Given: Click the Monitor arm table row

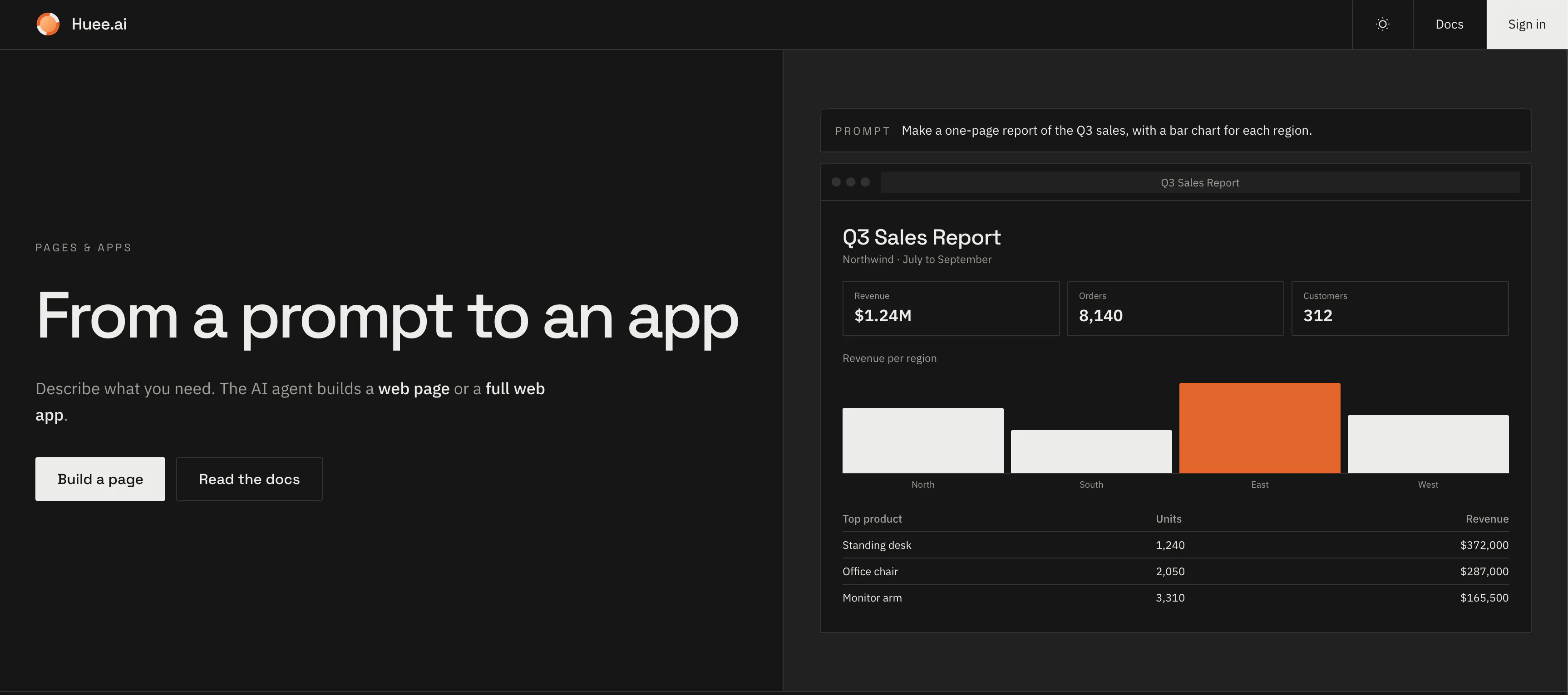Looking at the screenshot, I should (1175, 598).
